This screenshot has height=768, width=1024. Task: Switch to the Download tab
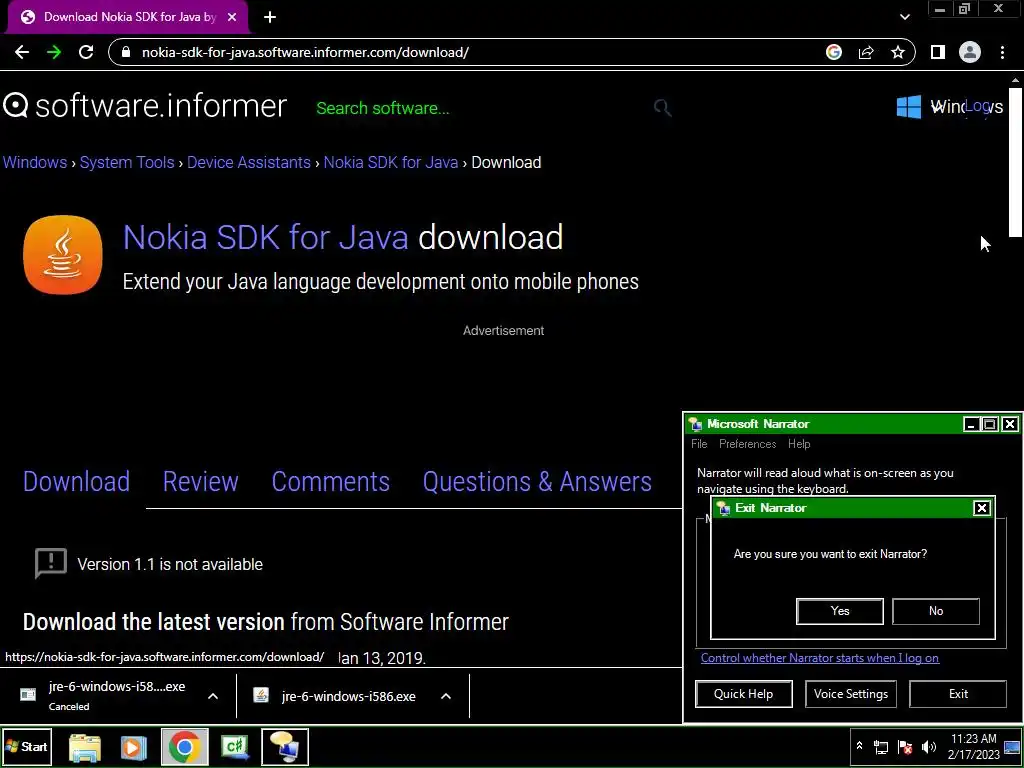(76, 482)
